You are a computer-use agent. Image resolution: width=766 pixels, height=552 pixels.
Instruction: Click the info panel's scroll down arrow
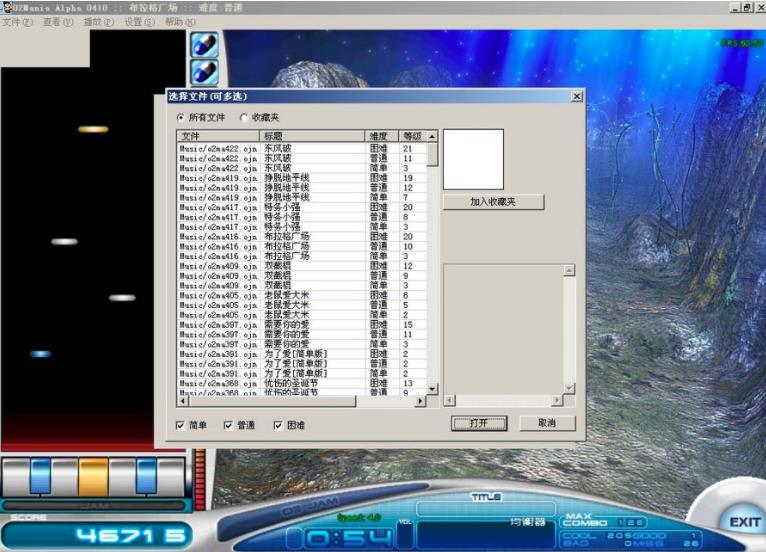coord(569,388)
